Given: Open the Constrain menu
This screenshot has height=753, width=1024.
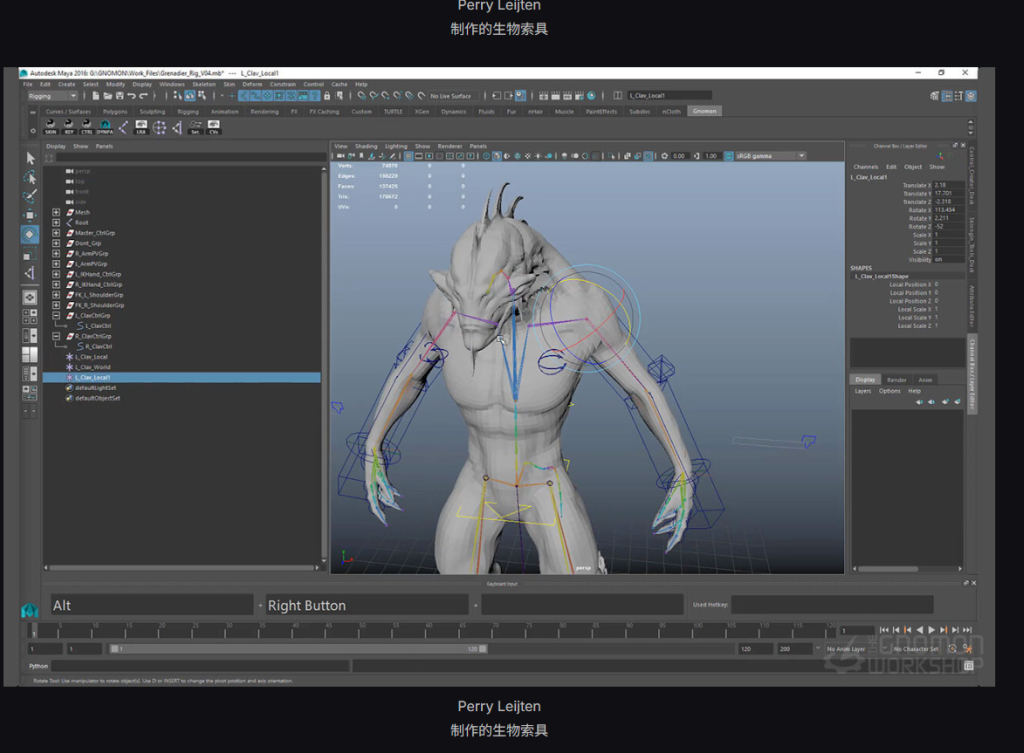Looking at the screenshot, I should point(283,84).
